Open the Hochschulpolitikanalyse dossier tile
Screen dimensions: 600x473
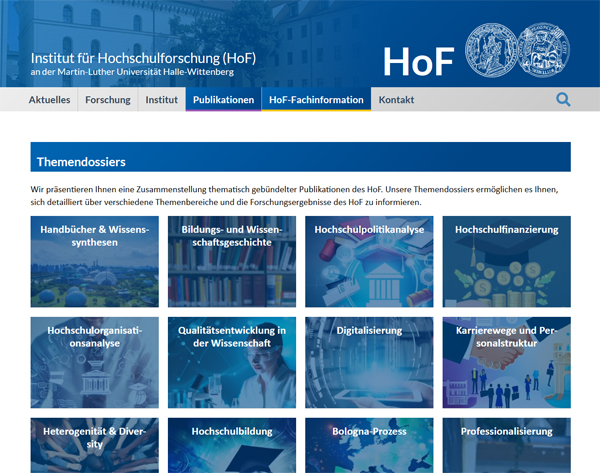(x=369, y=261)
